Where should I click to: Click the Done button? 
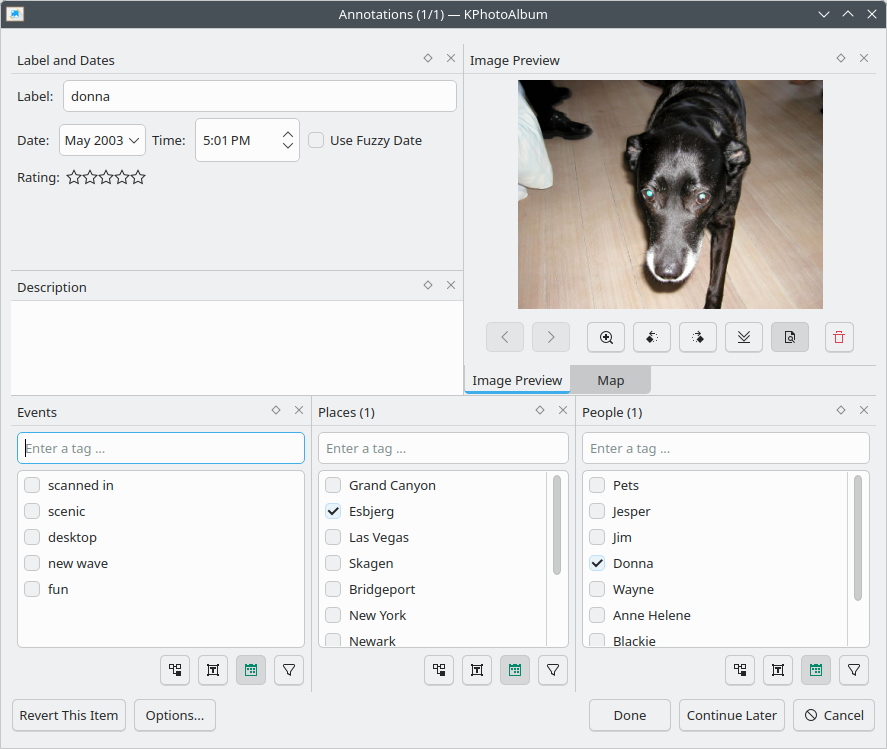(630, 716)
